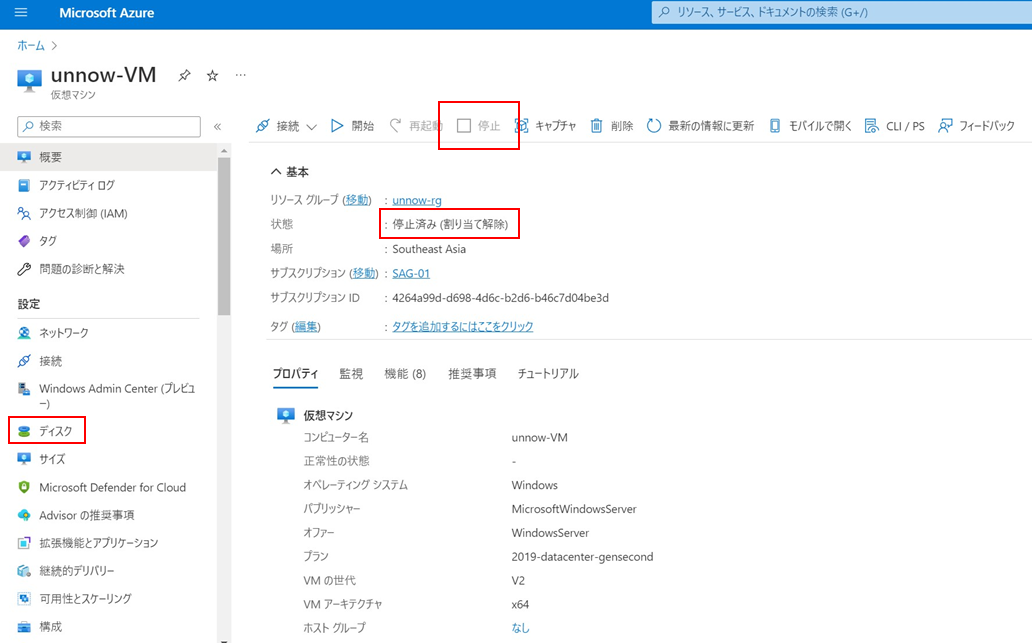Screen dimensions: 1032x643
Task: Click the 停止 stop toolbar item
Action: 478,126
